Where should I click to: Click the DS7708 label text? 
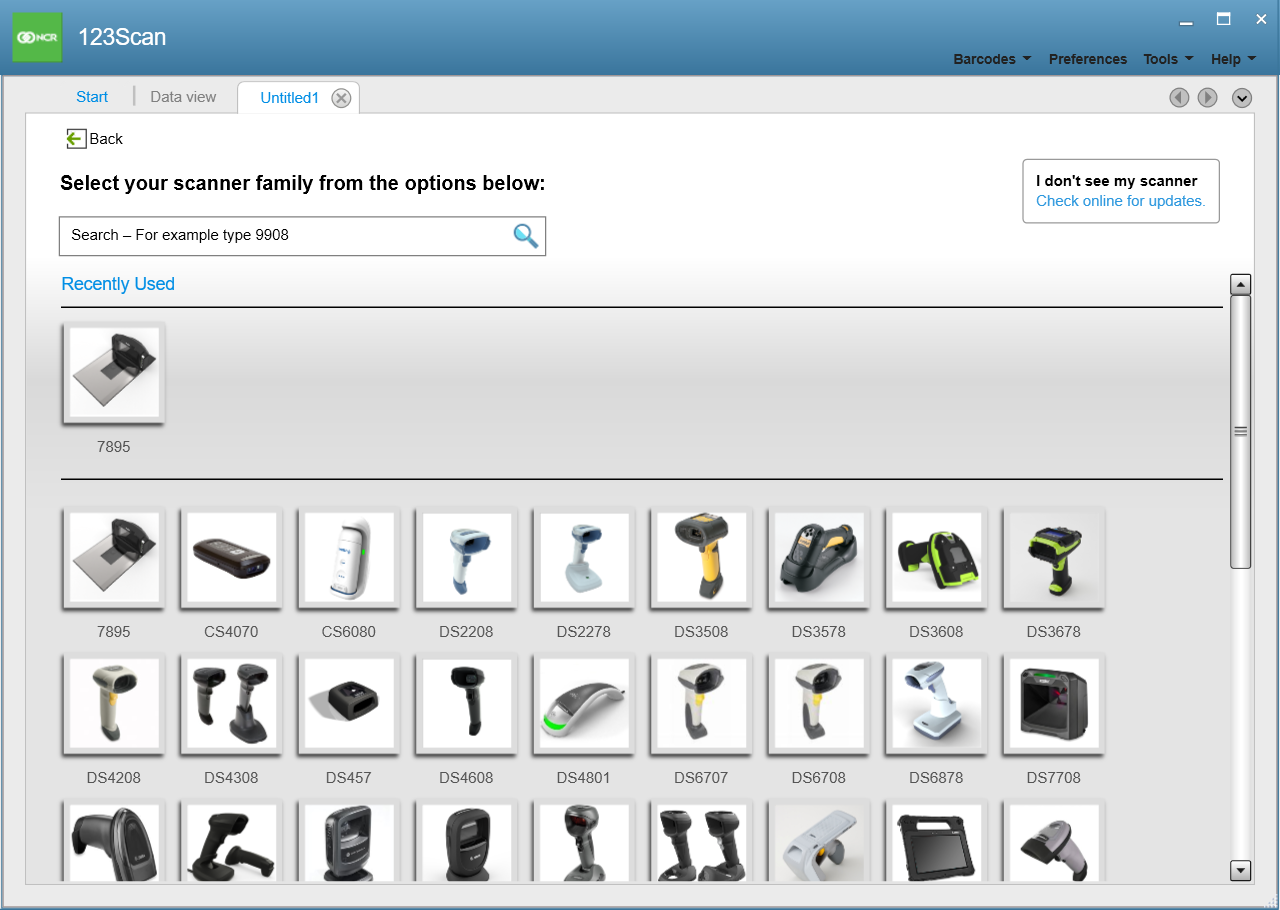[1054, 778]
